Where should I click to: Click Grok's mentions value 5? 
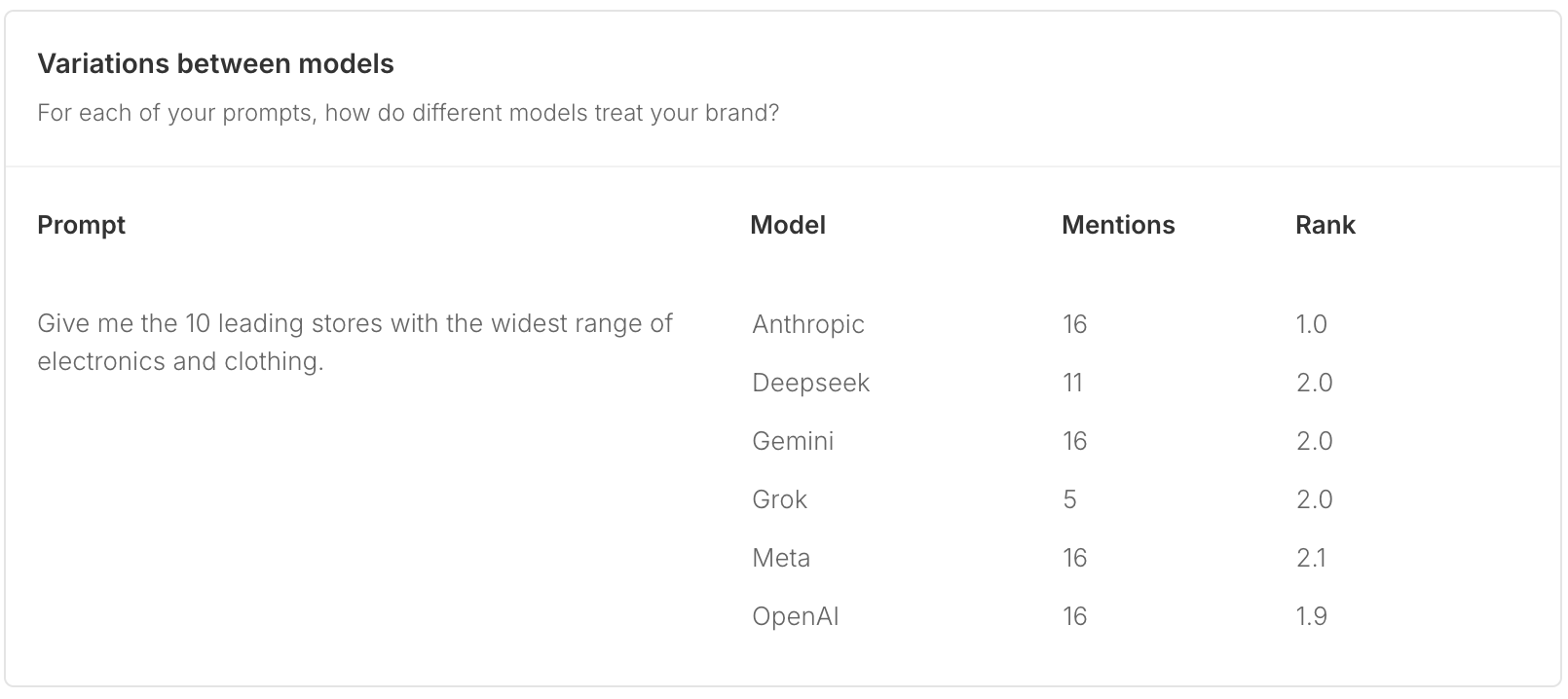(1069, 499)
